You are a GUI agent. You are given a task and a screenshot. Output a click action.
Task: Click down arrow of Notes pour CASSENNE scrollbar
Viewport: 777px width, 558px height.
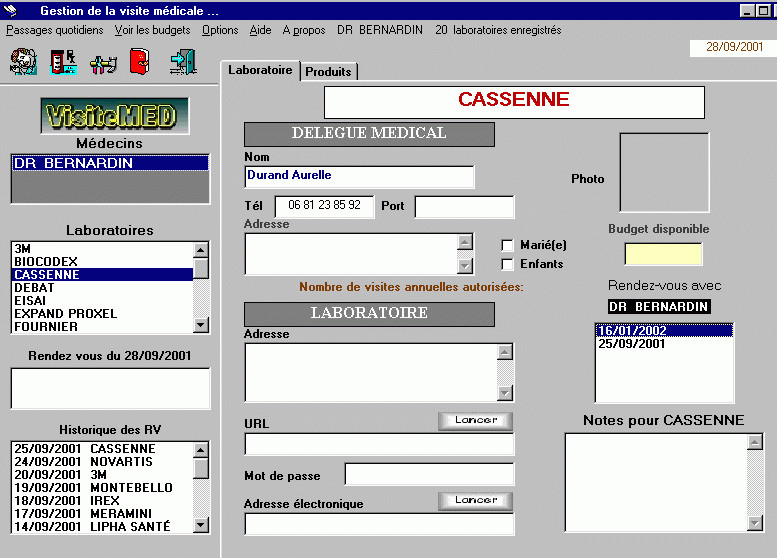coord(755,522)
